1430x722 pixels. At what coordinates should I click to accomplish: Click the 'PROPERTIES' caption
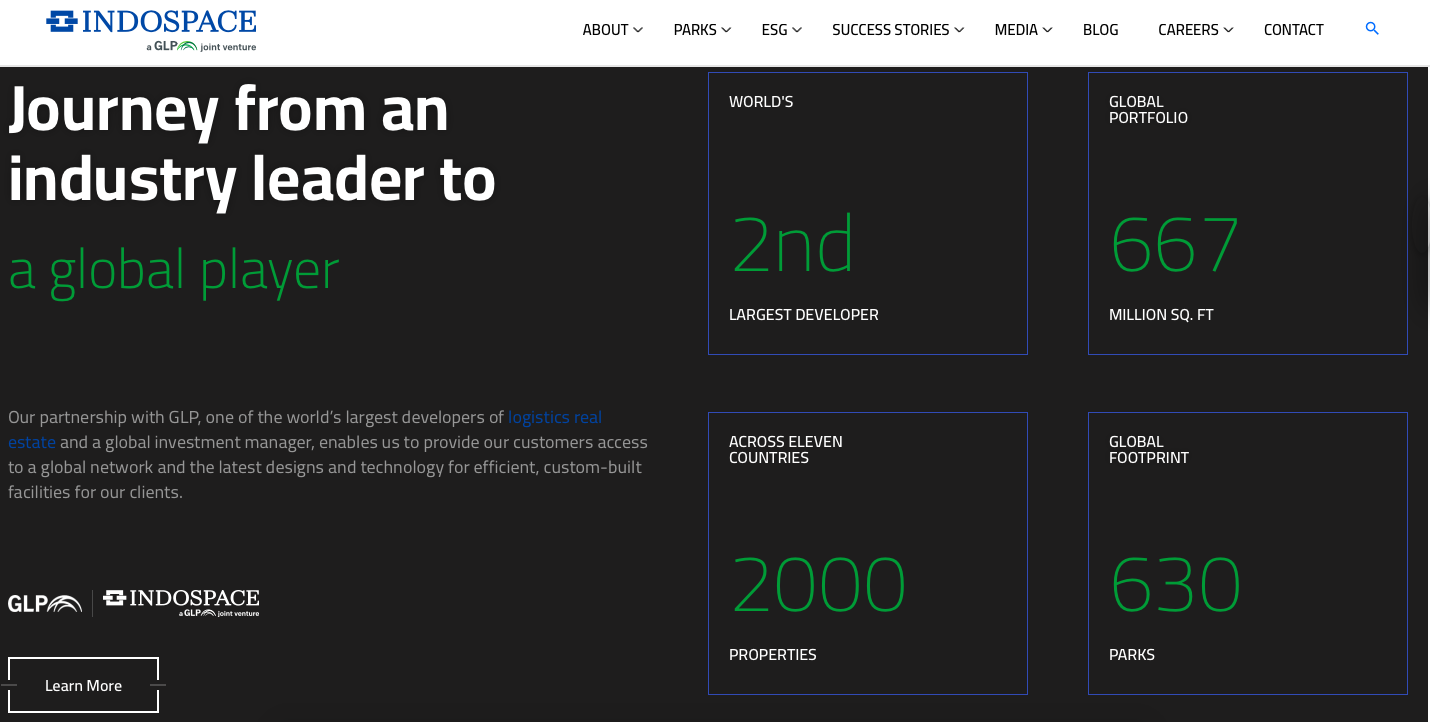pyautogui.click(x=773, y=655)
